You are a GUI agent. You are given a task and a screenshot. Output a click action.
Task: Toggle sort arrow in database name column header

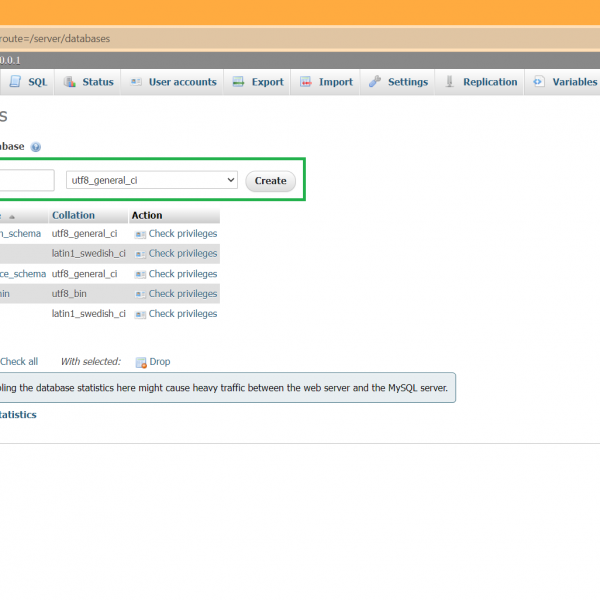(12, 216)
